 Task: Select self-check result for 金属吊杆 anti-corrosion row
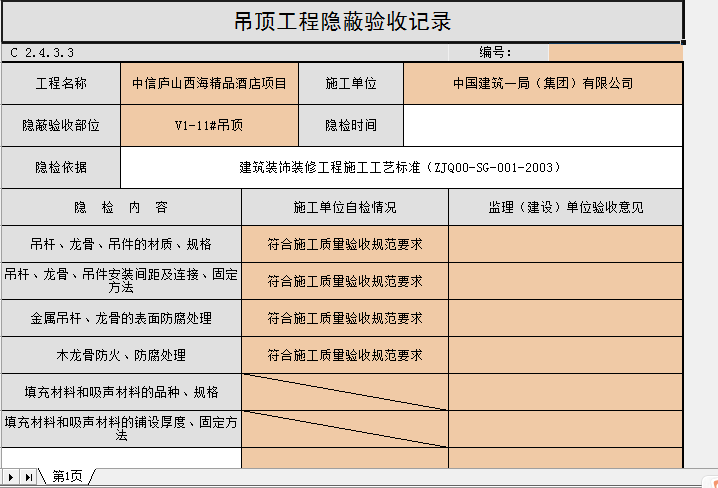345,318
